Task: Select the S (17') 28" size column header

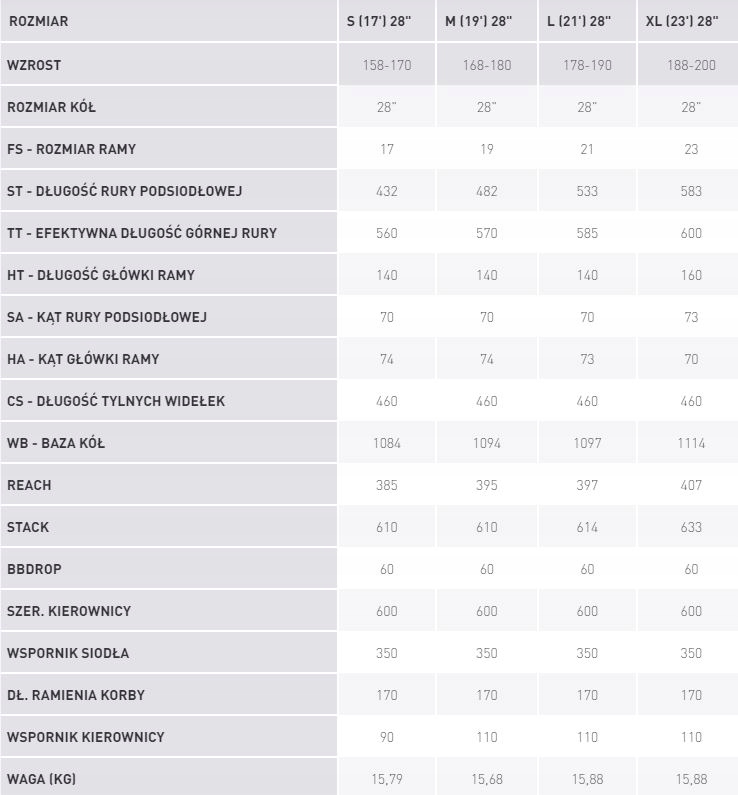Action: point(379,21)
